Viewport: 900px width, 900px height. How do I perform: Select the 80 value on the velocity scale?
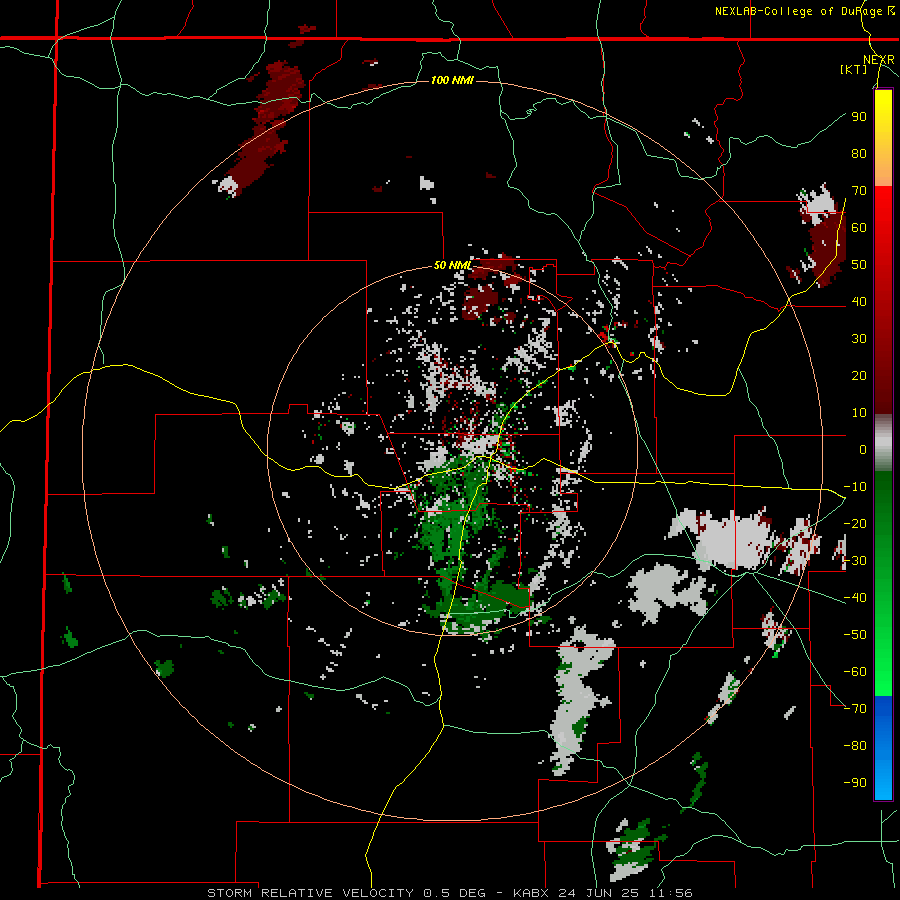click(859, 154)
